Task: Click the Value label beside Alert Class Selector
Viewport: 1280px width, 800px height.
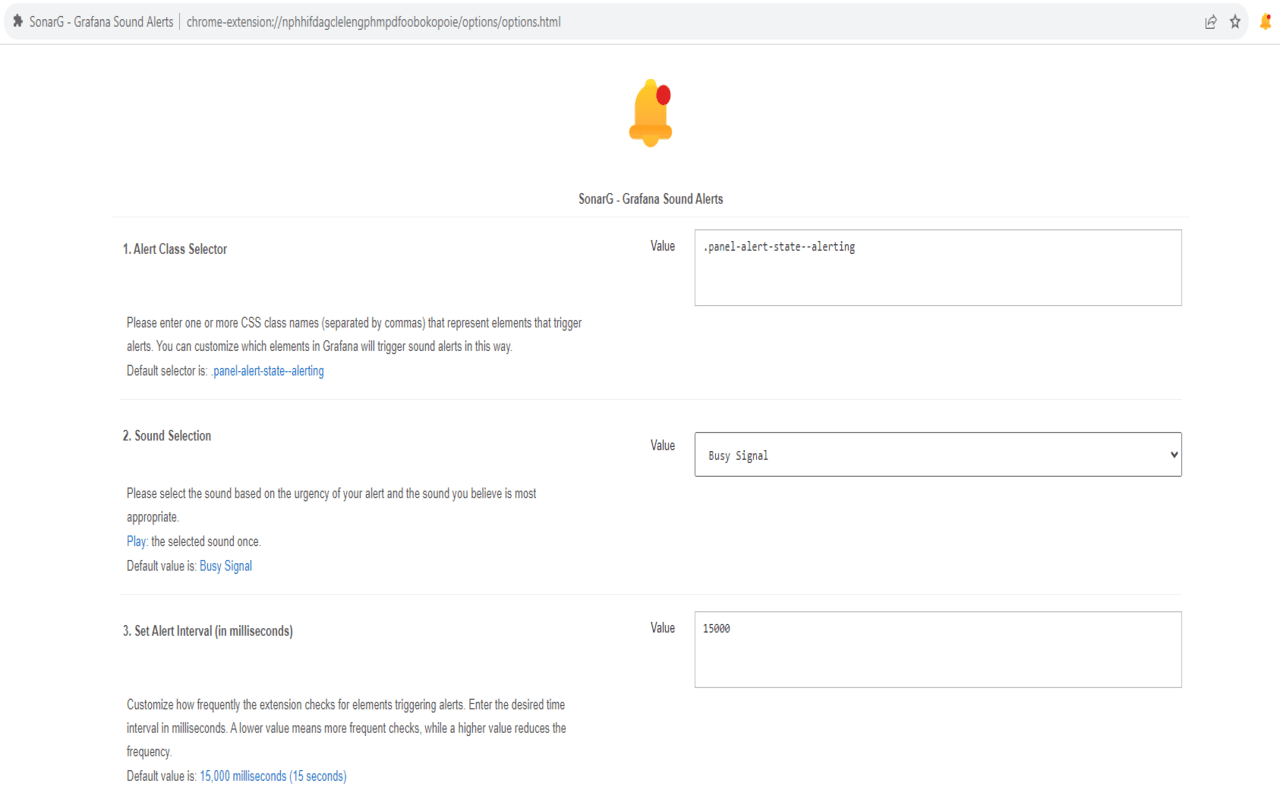Action: [x=663, y=246]
